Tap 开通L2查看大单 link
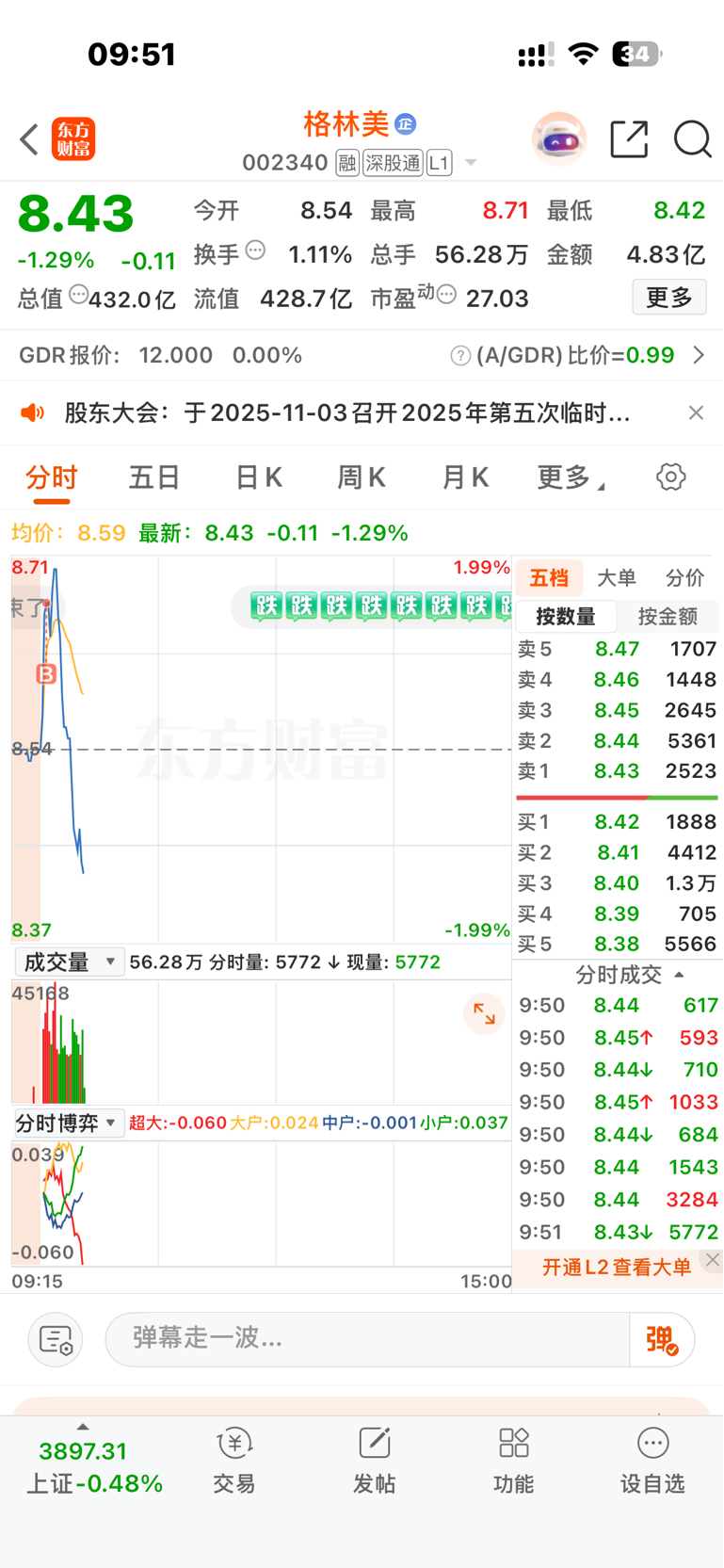Screen dimensions: 724x1568 616,1268
